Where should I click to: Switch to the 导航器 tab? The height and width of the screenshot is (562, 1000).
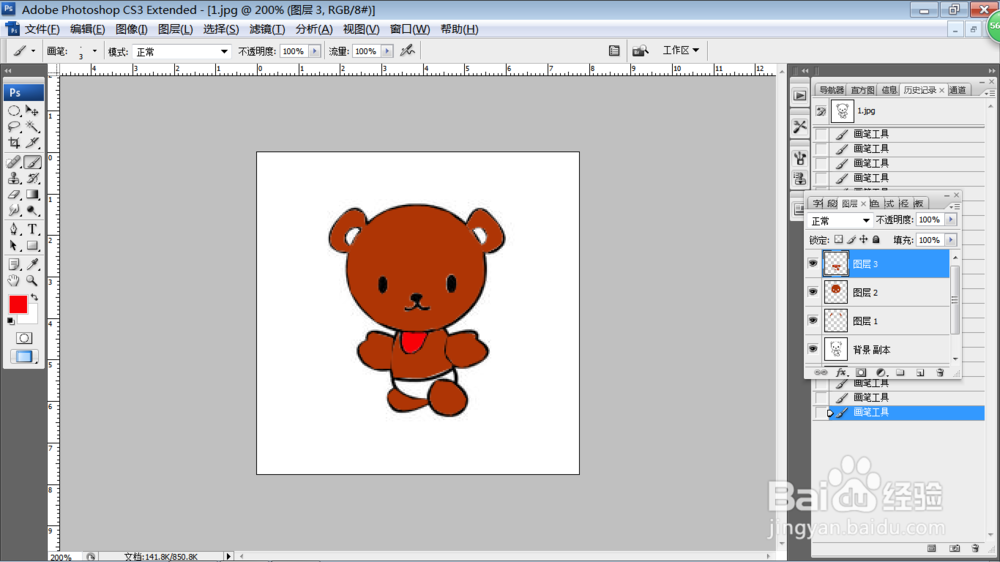pos(831,91)
